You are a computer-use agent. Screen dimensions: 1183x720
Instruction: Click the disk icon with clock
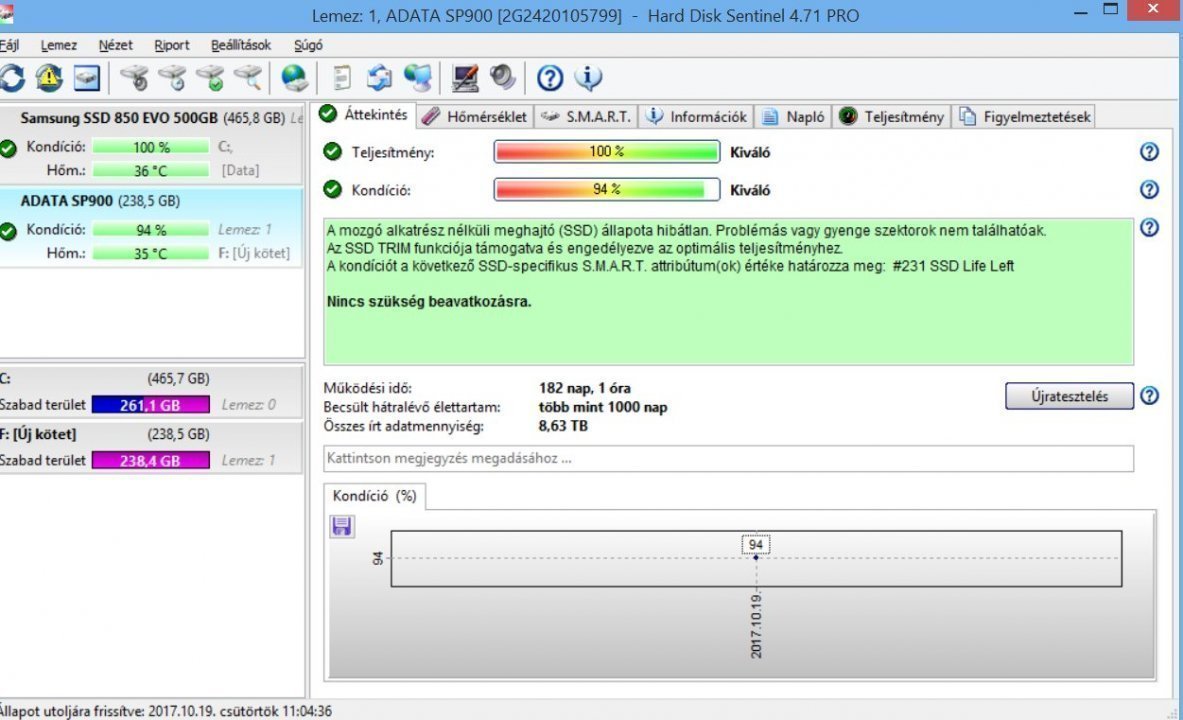click(172, 78)
